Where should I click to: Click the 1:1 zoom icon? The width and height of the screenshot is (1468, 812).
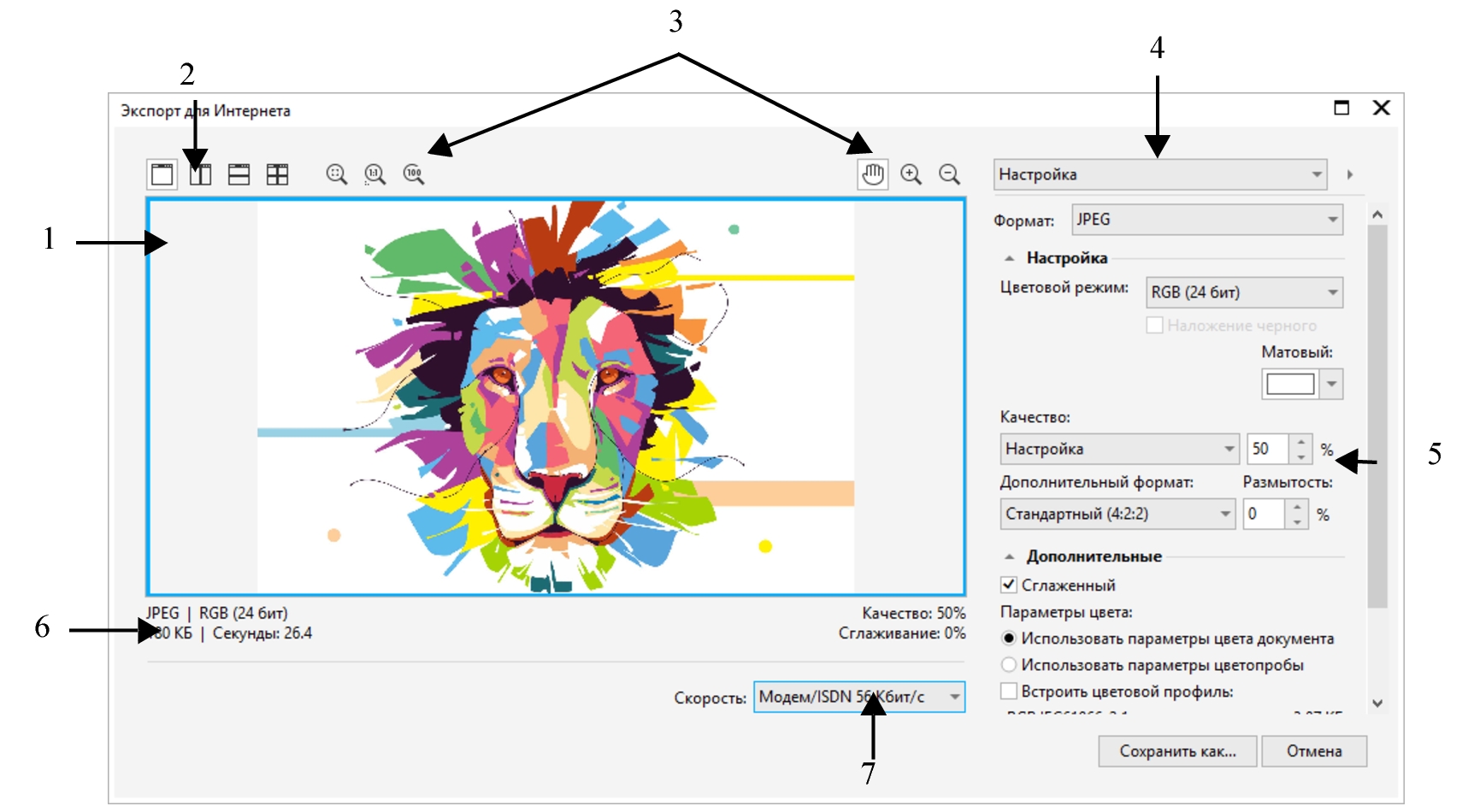375,174
